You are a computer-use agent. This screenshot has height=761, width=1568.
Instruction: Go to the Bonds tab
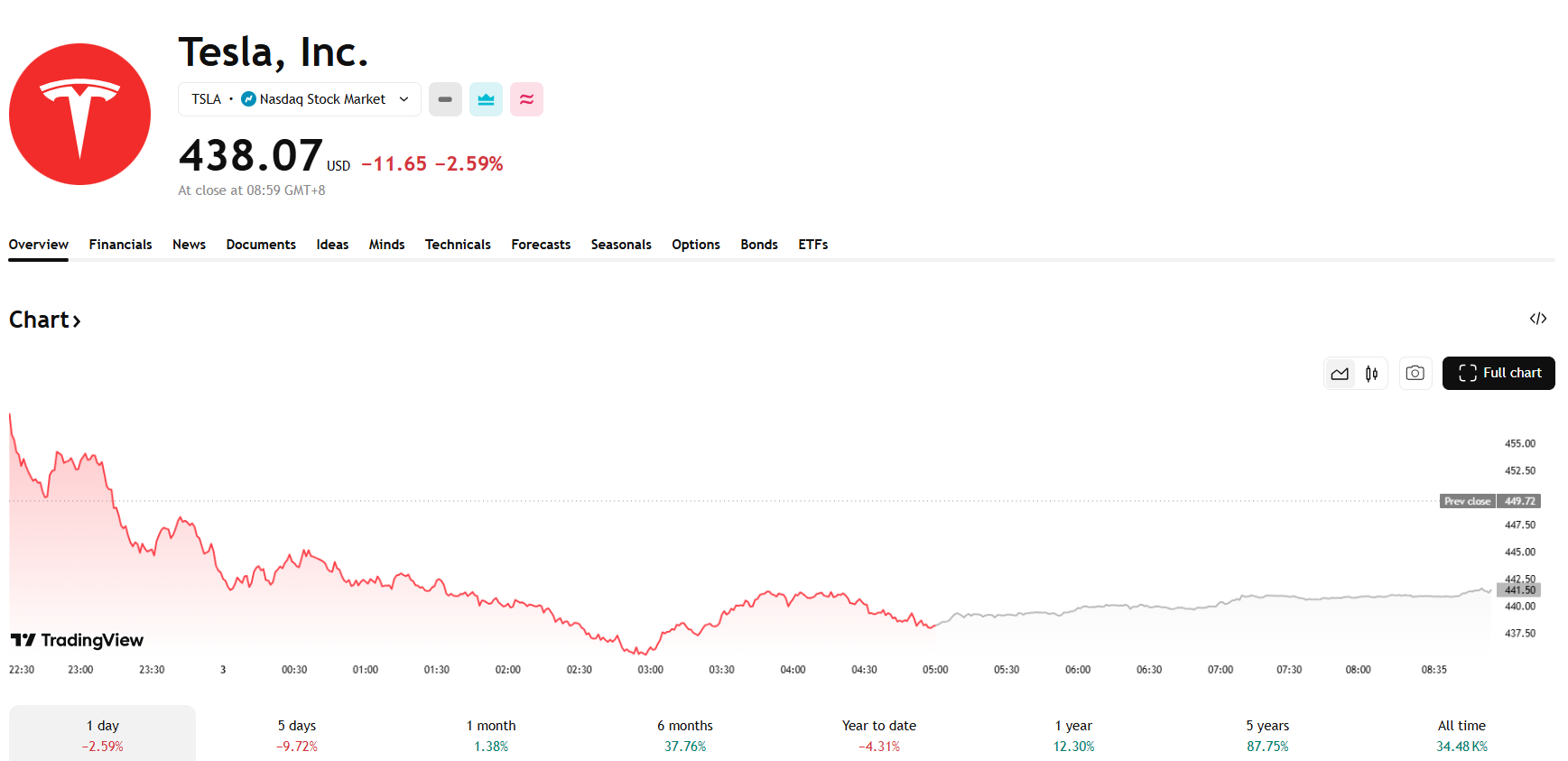coord(759,245)
